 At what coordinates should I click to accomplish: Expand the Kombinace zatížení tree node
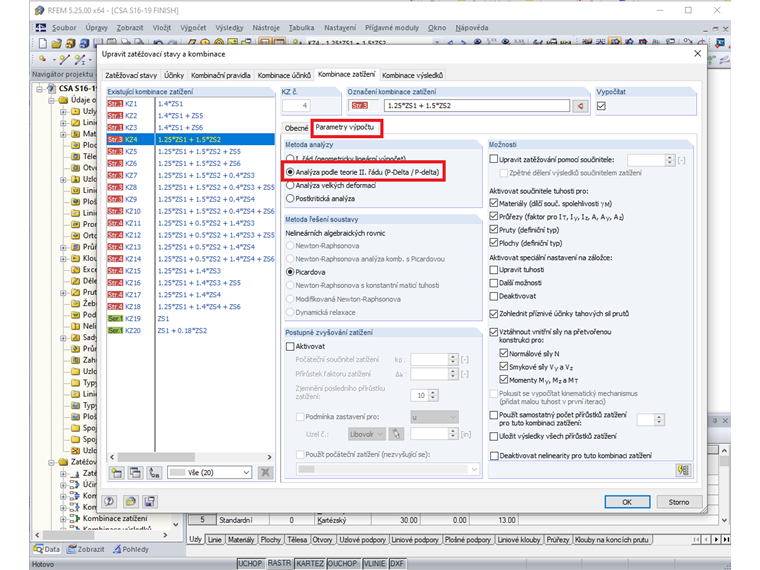[63, 519]
